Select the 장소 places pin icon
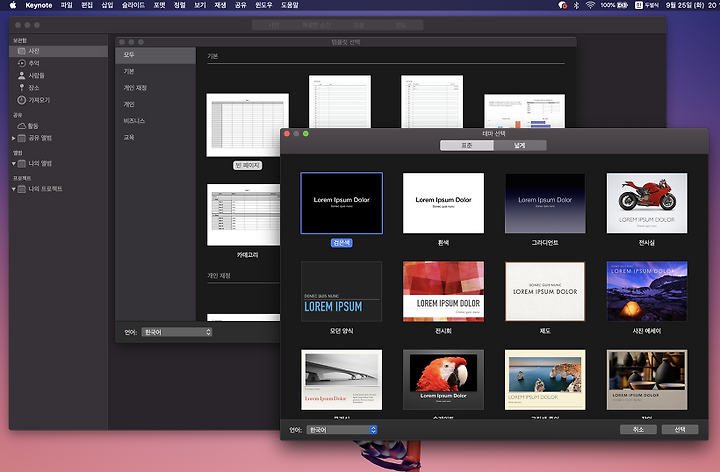This screenshot has height=472, width=720. click(x=21, y=87)
